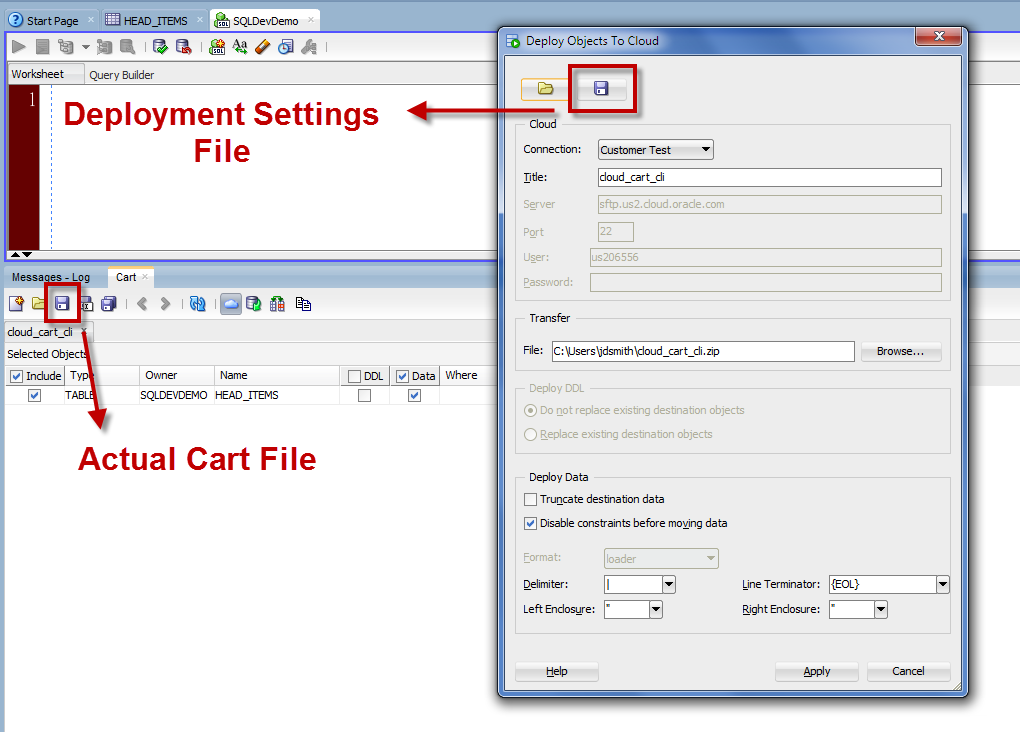Go back with the Cart left chevron
Image resolution: width=1020 pixels, height=732 pixels.
(x=142, y=304)
